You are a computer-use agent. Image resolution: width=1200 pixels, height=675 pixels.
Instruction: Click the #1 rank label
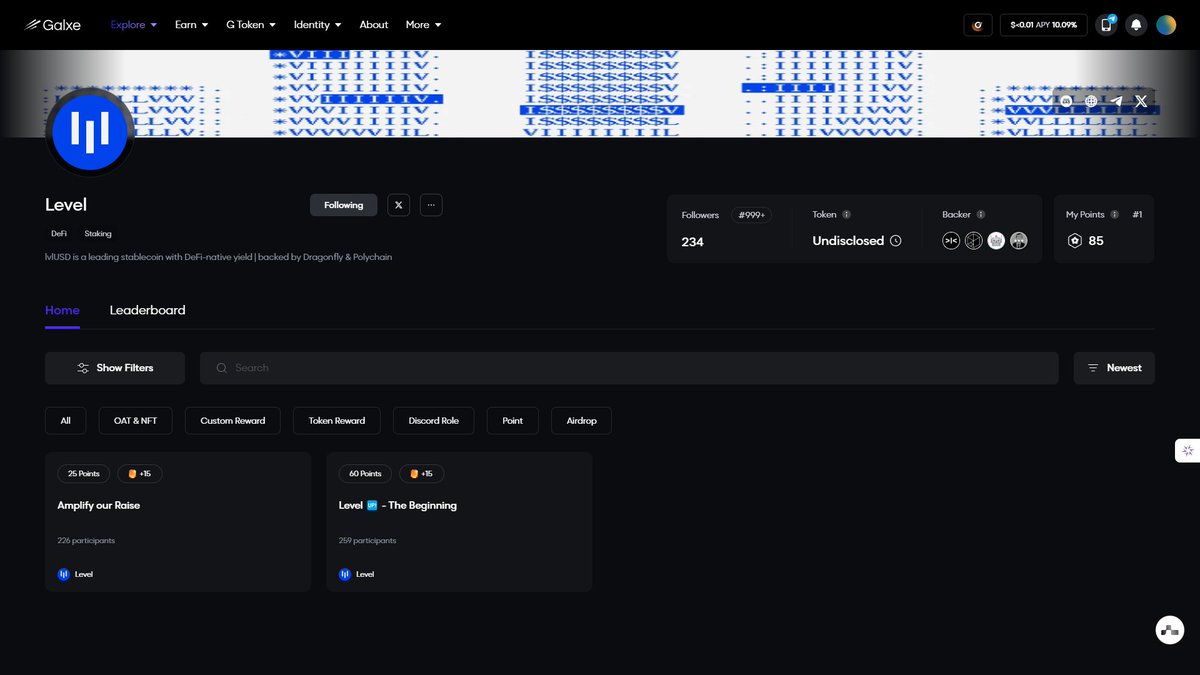(1137, 215)
